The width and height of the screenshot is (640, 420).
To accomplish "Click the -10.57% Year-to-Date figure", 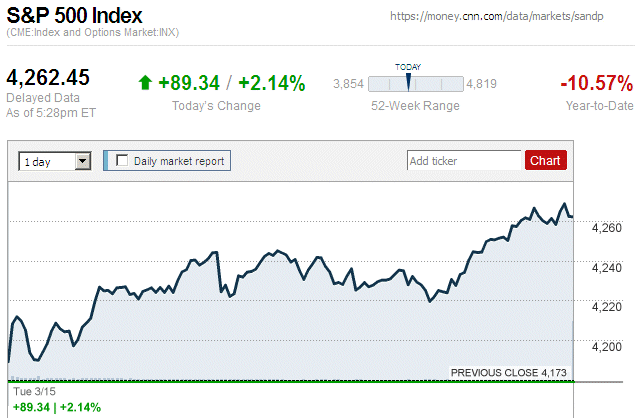I will point(596,82).
